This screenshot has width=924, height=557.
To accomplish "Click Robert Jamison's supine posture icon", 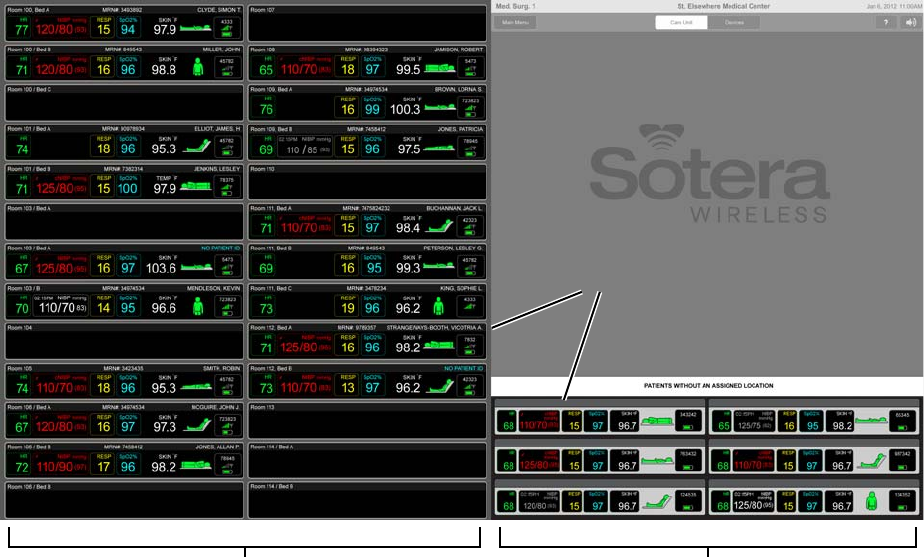I will (440, 68).
